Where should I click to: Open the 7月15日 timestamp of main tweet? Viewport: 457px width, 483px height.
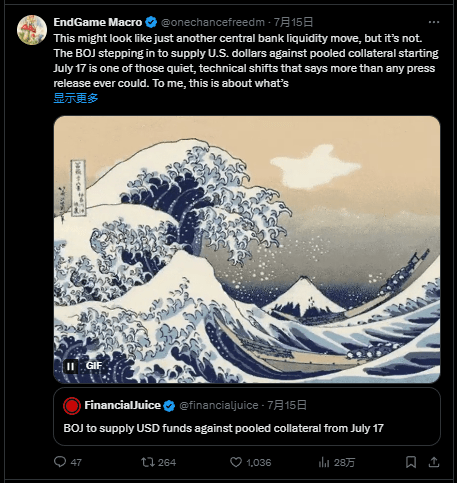(x=293, y=22)
